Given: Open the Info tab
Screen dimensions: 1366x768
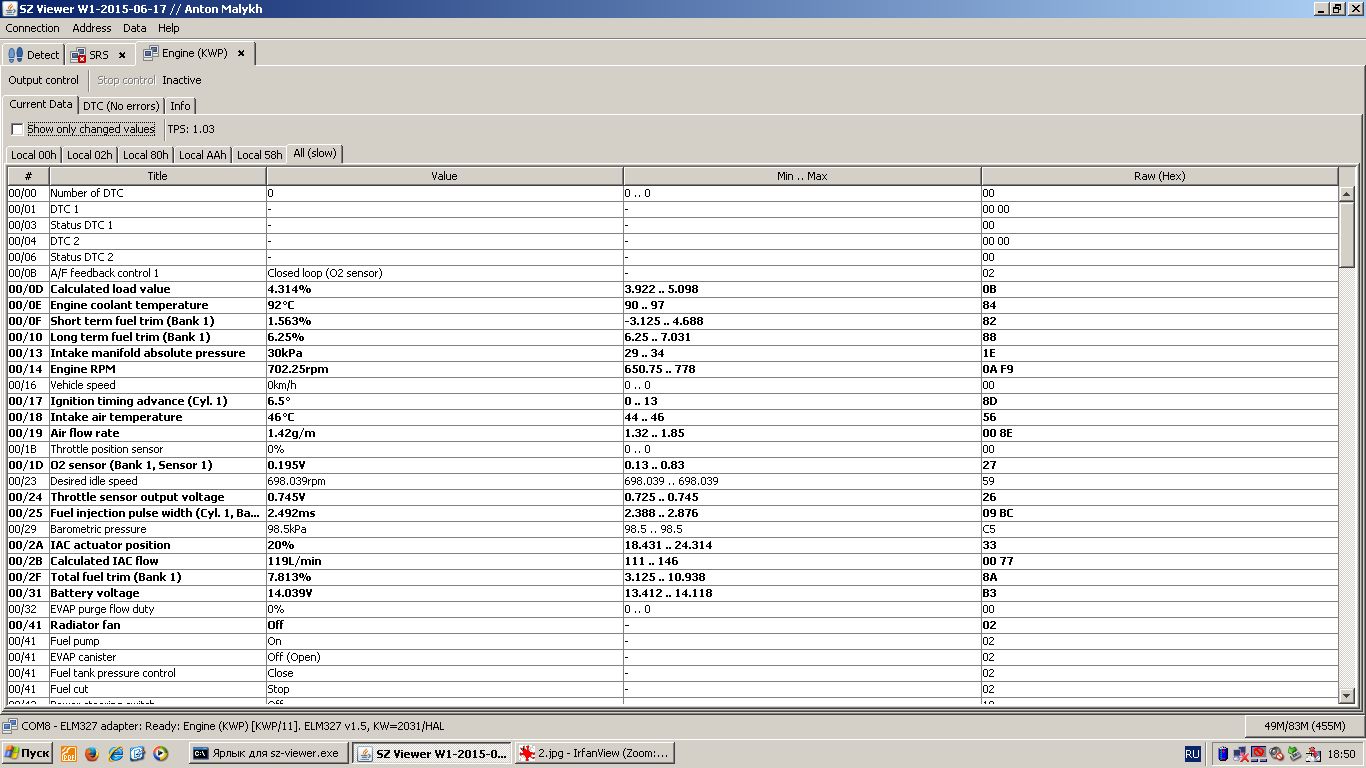Looking at the screenshot, I should point(180,106).
